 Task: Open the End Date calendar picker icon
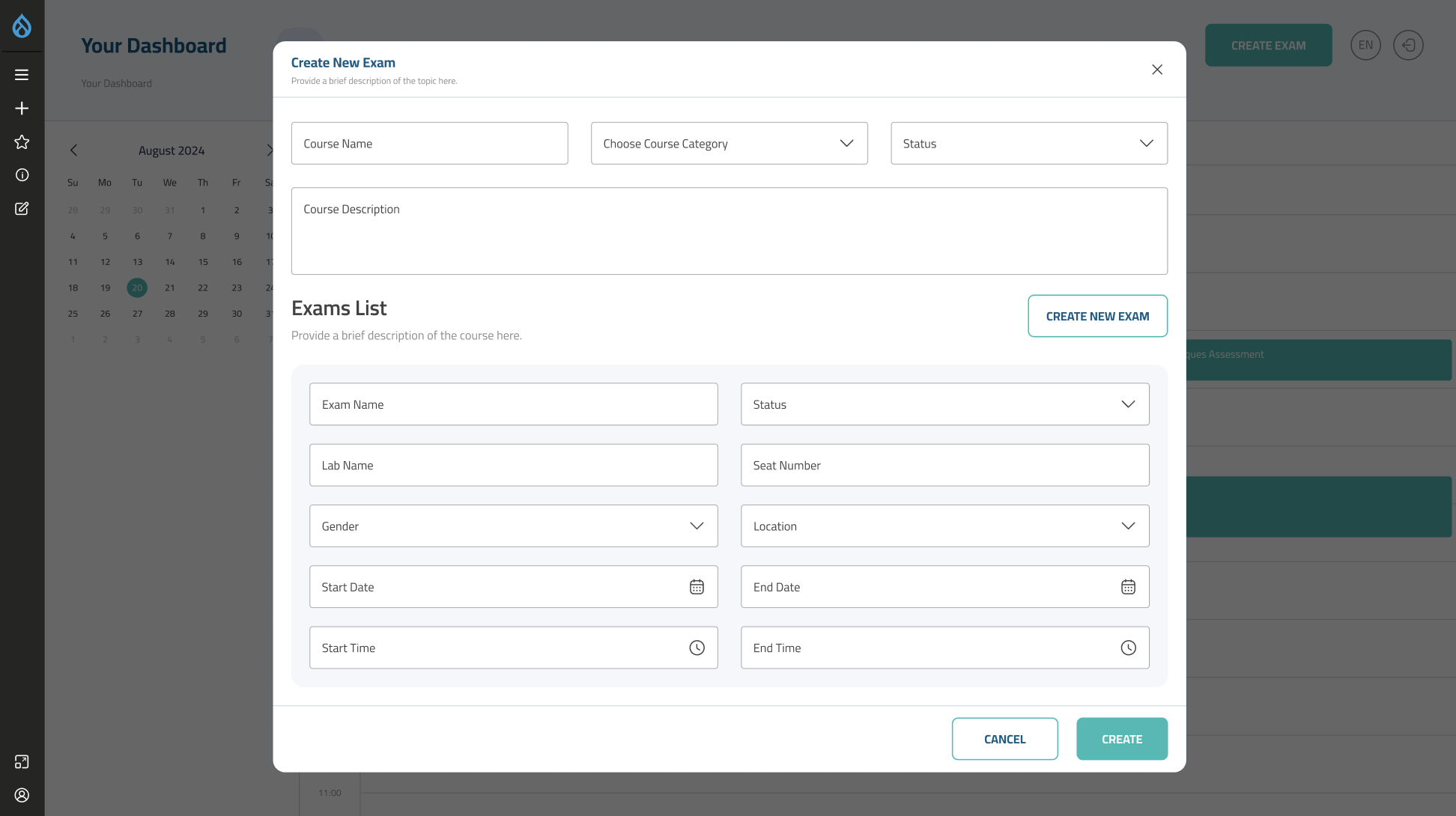coord(1128,587)
